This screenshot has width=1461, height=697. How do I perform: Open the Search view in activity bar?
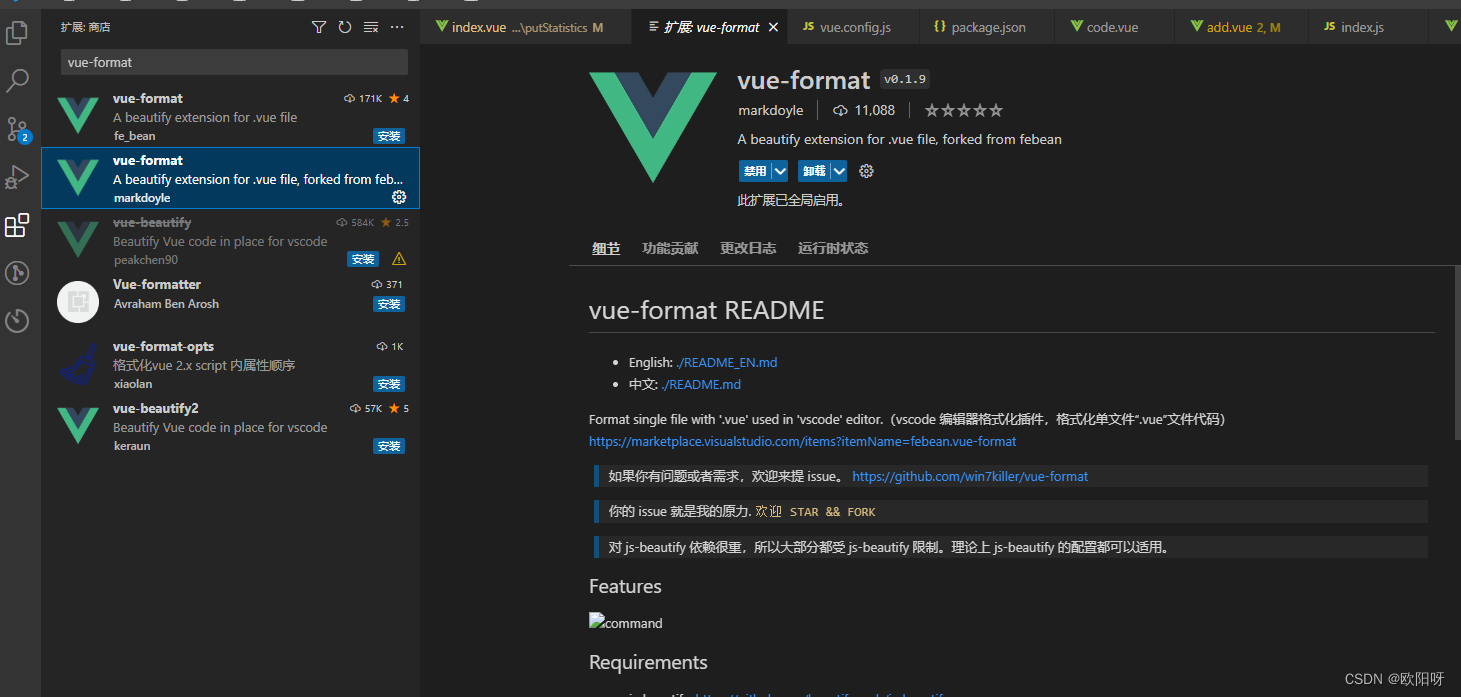coord(17,81)
